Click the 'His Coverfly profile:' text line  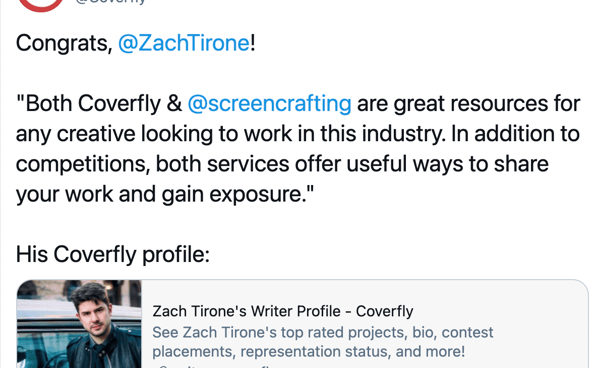[113, 254]
